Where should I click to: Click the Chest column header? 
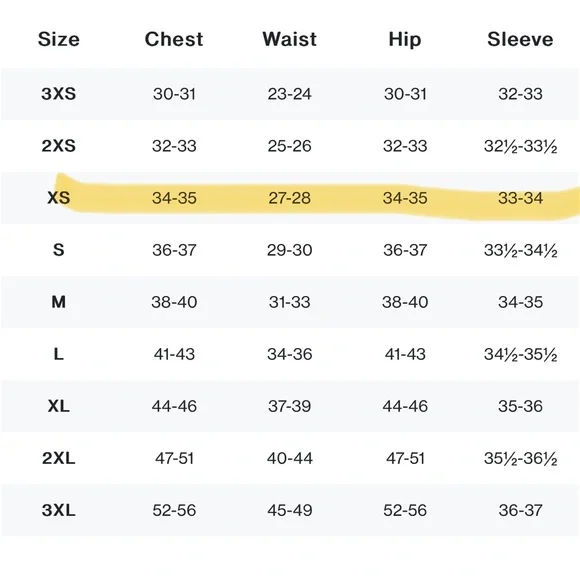174,39
